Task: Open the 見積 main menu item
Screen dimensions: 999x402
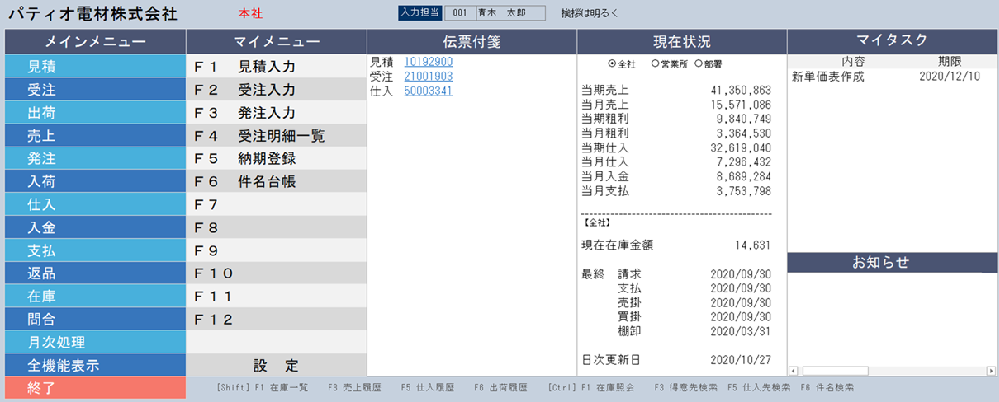Action: click(x=94, y=67)
